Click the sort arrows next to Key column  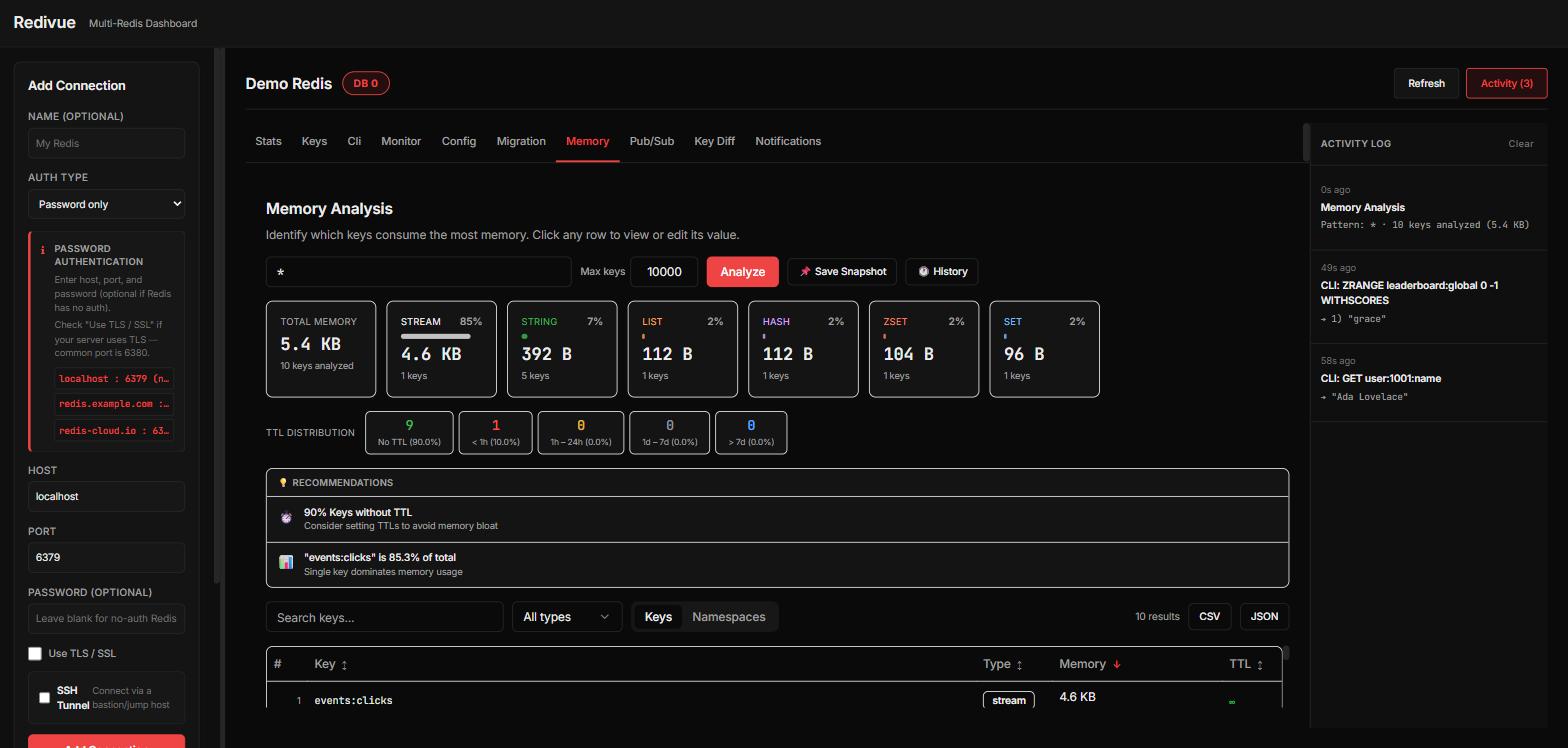click(x=344, y=665)
